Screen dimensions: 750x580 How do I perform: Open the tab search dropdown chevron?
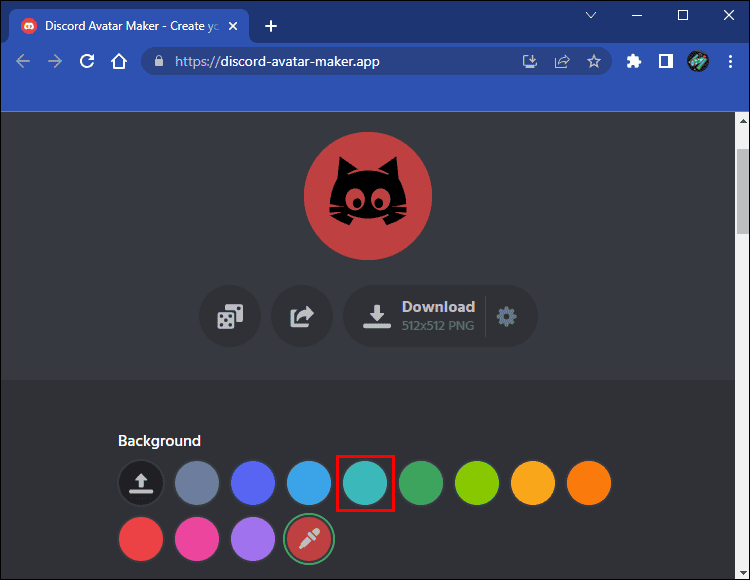pyautogui.click(x=591, y=15)
